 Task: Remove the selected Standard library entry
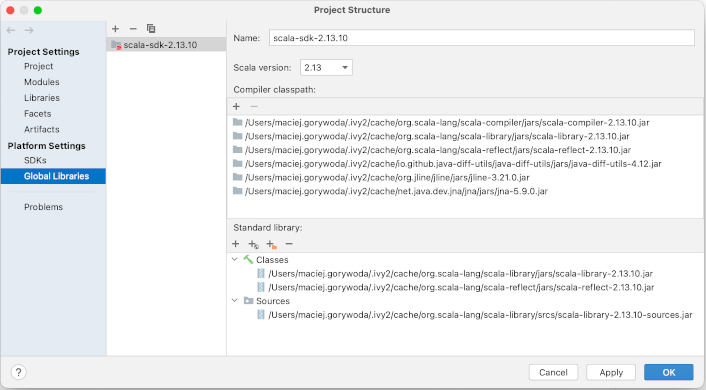(x=289, y=244)
